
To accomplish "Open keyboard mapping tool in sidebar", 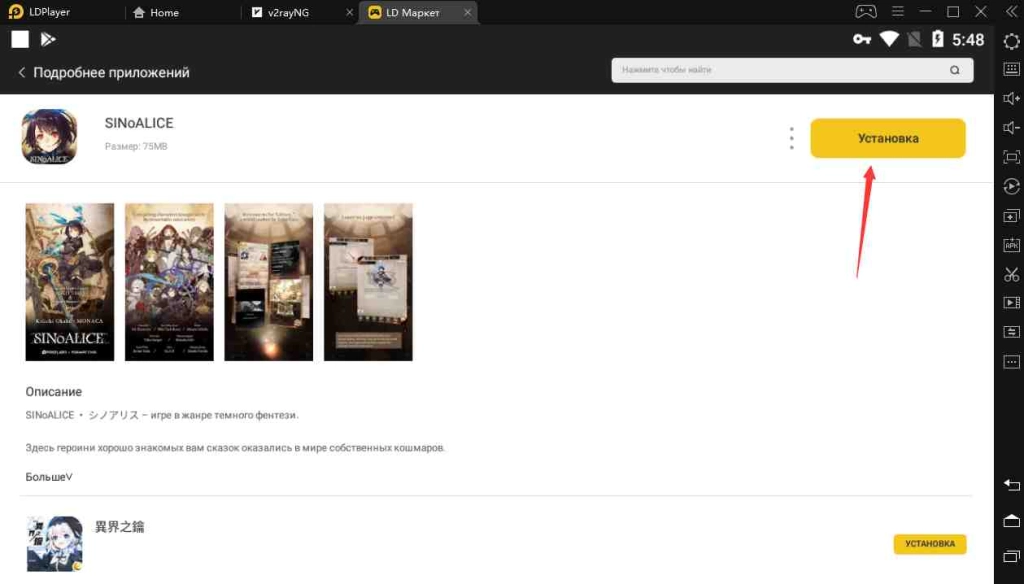I will [1011, 69].
